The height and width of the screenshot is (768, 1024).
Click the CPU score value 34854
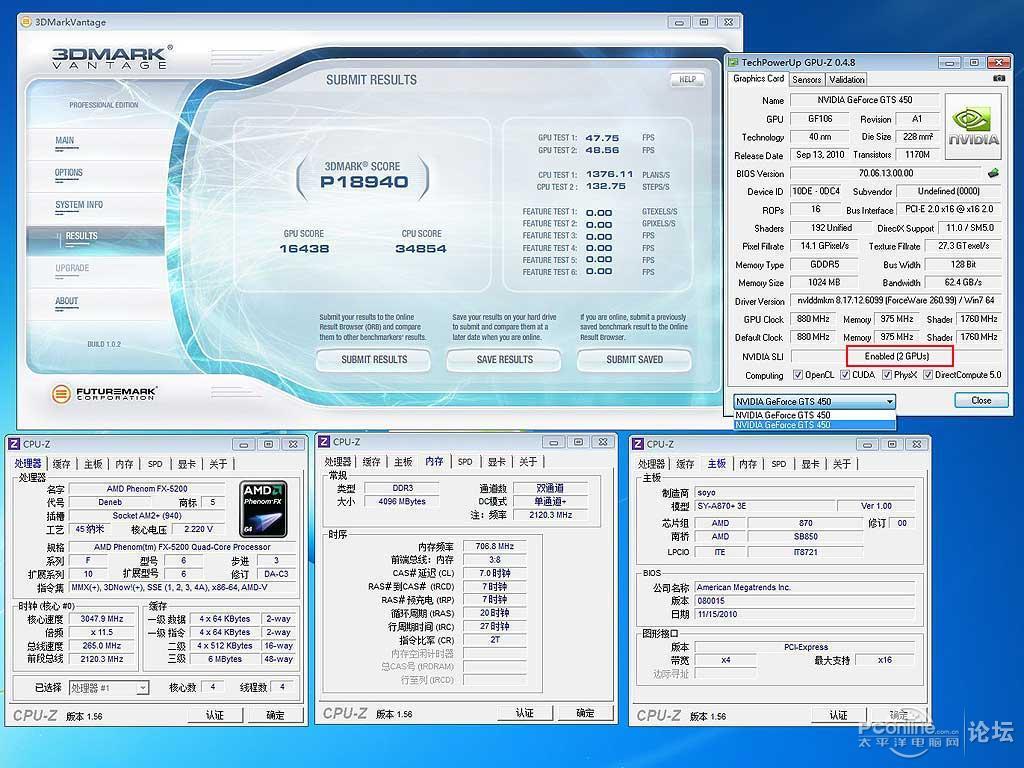click(x=421, y=248)
